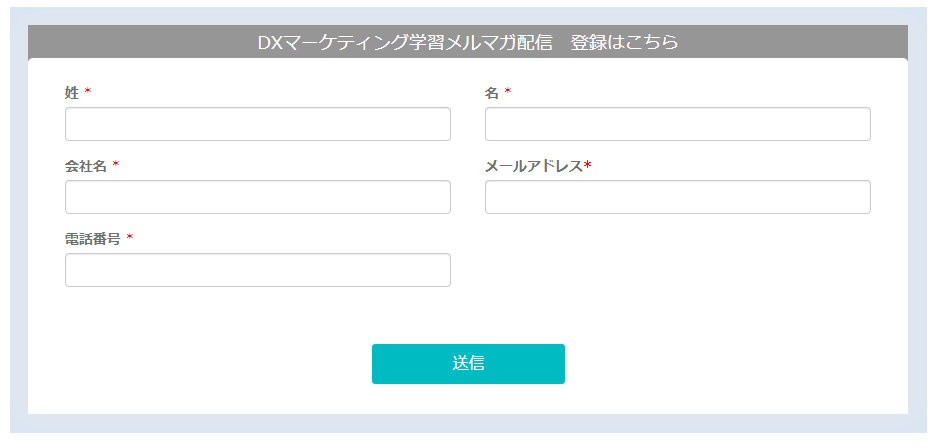938x448 pixels.
Task: Click empty white area right of 電話番号 field
Action: (x=678, y=270)
